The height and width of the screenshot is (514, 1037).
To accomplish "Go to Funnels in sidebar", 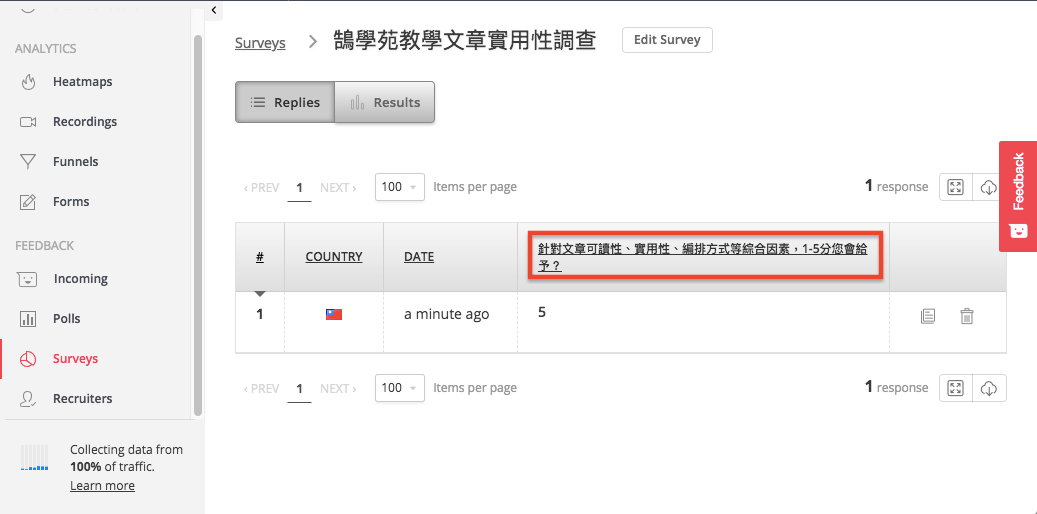I will tap(75, 162).
